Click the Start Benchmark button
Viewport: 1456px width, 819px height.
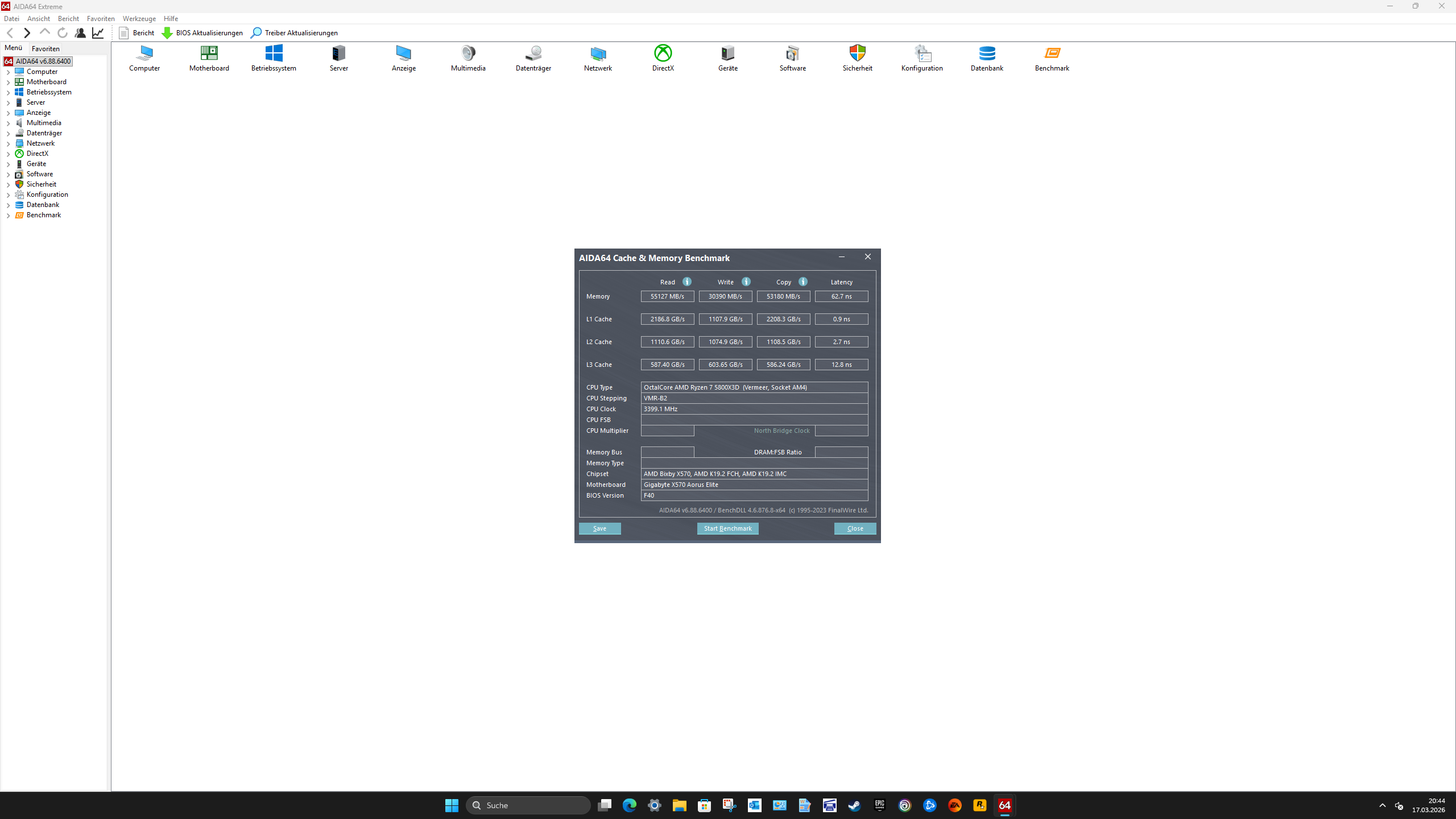coord(727,528)
